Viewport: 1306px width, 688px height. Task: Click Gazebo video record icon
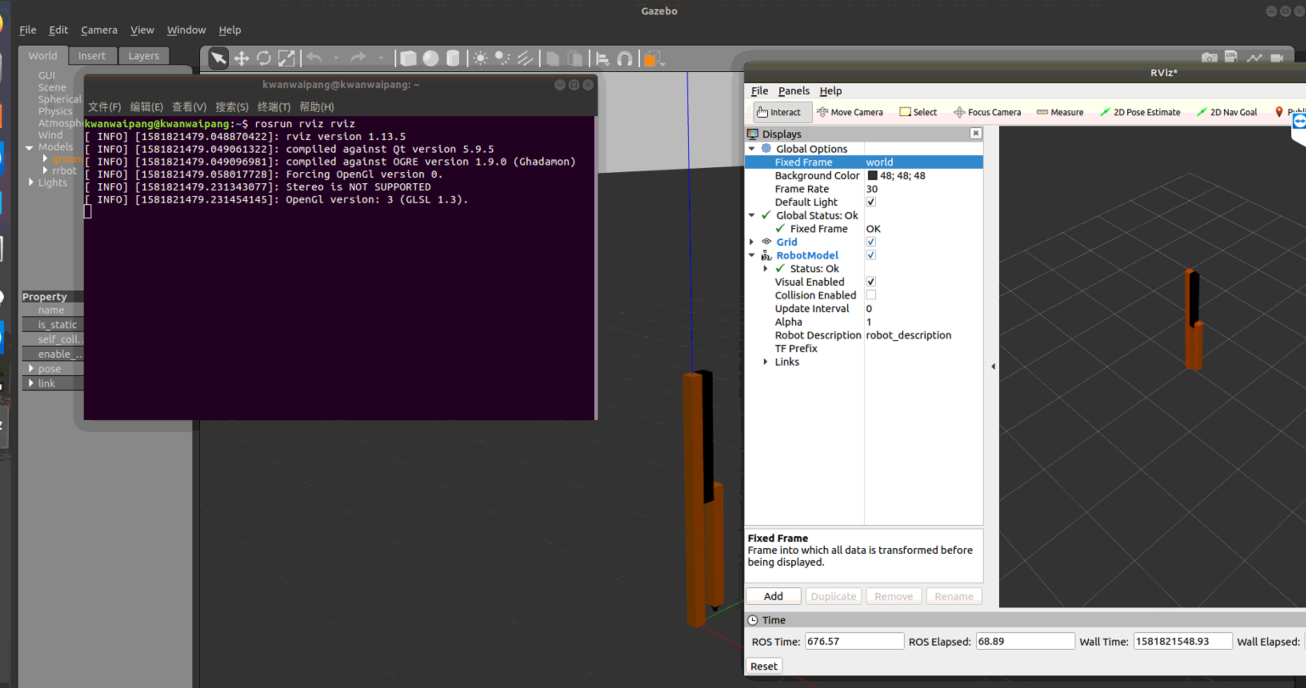coord(1277,58)
